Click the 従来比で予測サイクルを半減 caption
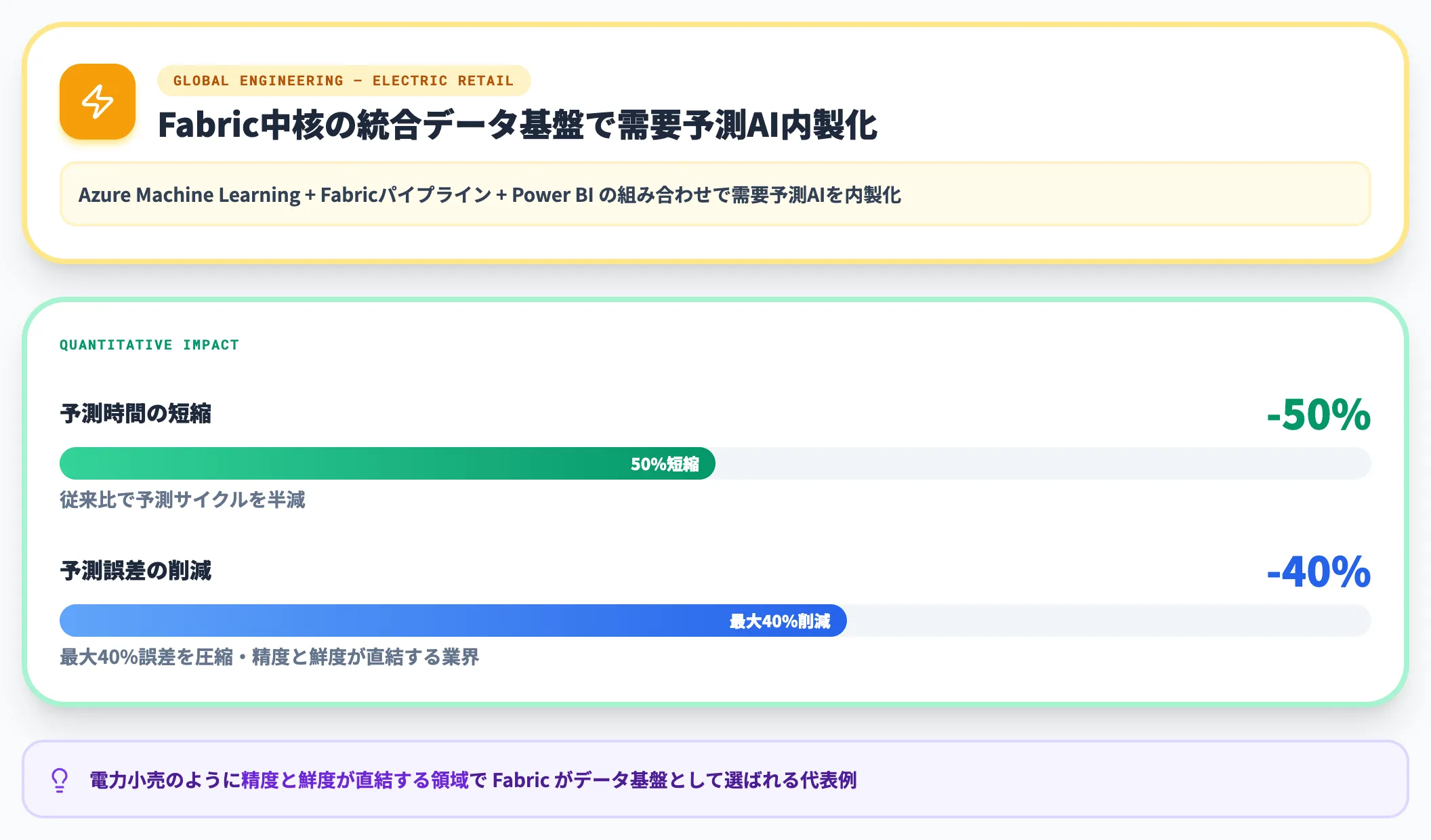The image size is (1431, 840). tap(182, 500)
